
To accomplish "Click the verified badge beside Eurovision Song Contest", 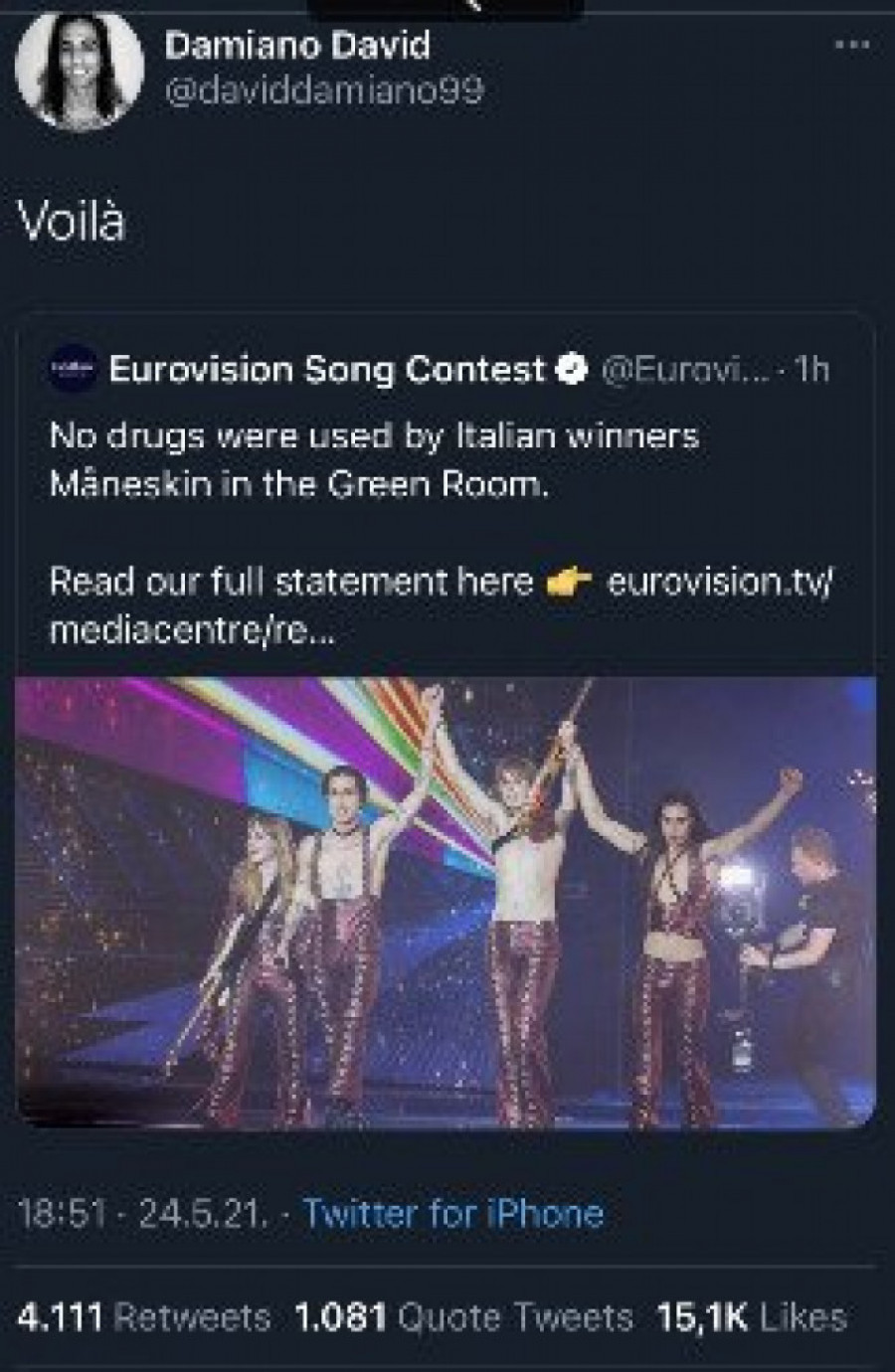I will click(x=570, y=370).
